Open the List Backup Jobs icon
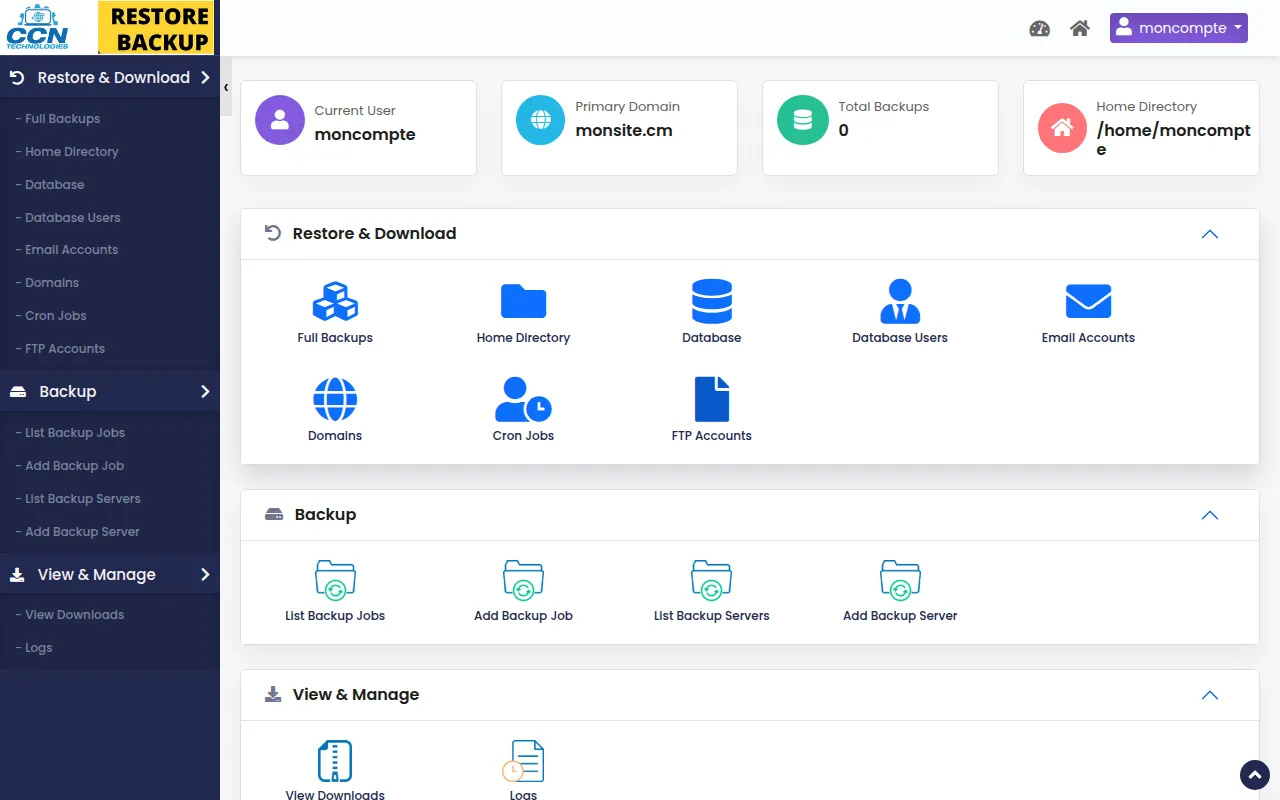The height and width of the screenshot is (800, 1280). point(335,579)
